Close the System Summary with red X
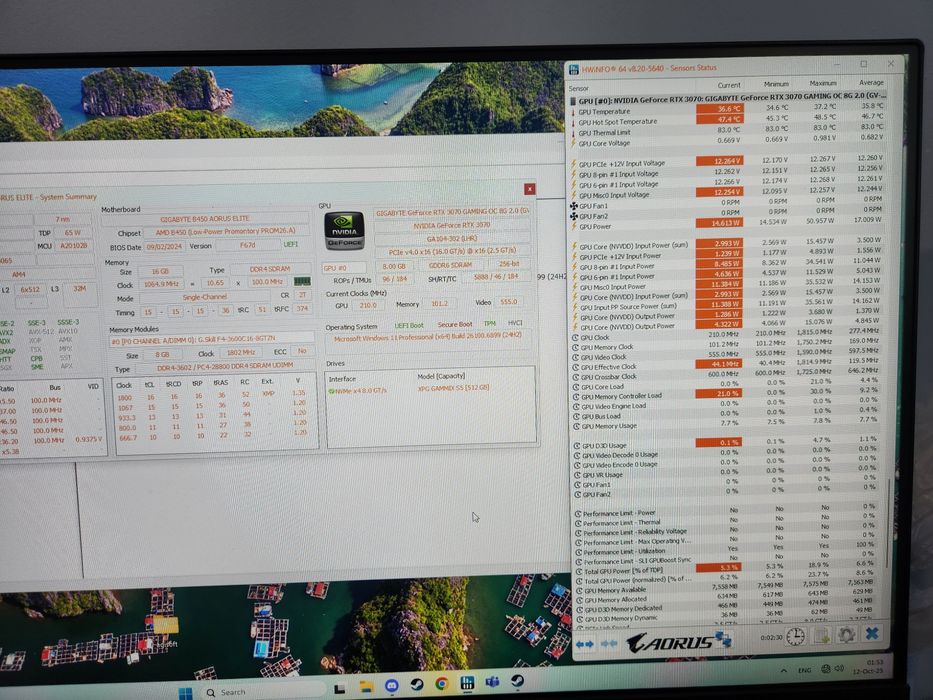The width and height of the screenshot is (933, 700). click(529, 189)
